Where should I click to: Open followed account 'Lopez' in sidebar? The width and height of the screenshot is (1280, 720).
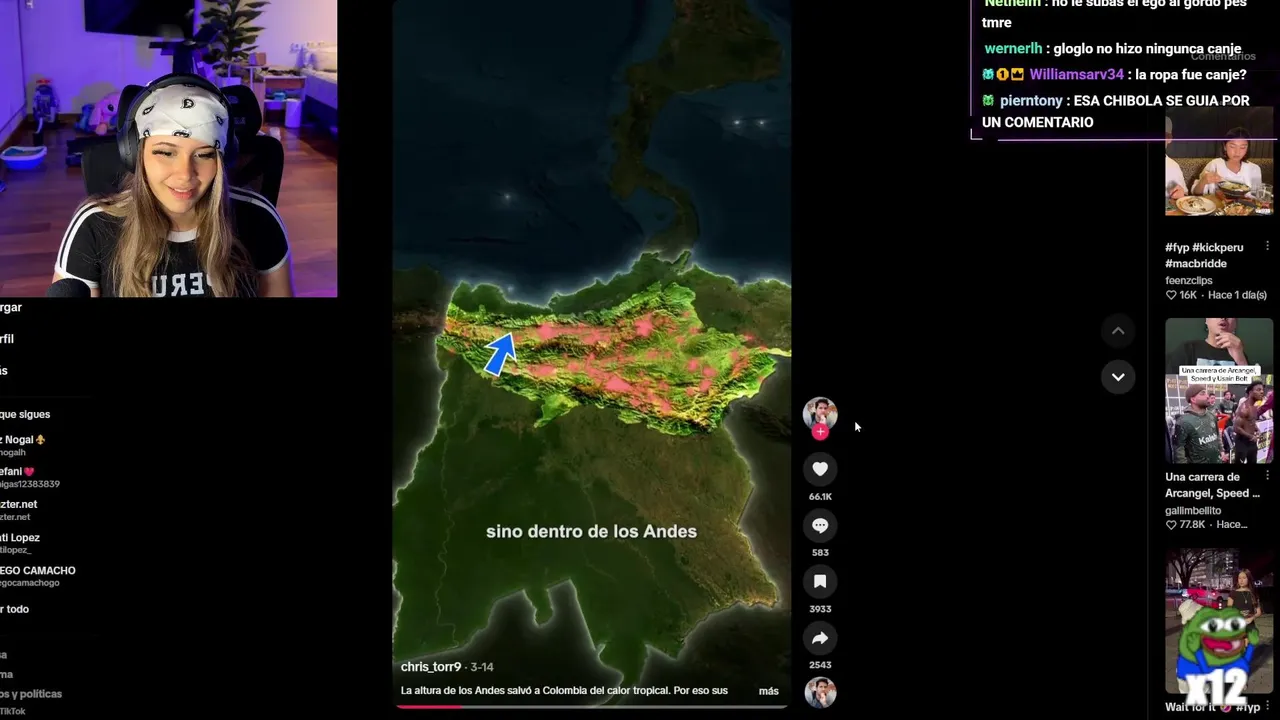point(20,543)
